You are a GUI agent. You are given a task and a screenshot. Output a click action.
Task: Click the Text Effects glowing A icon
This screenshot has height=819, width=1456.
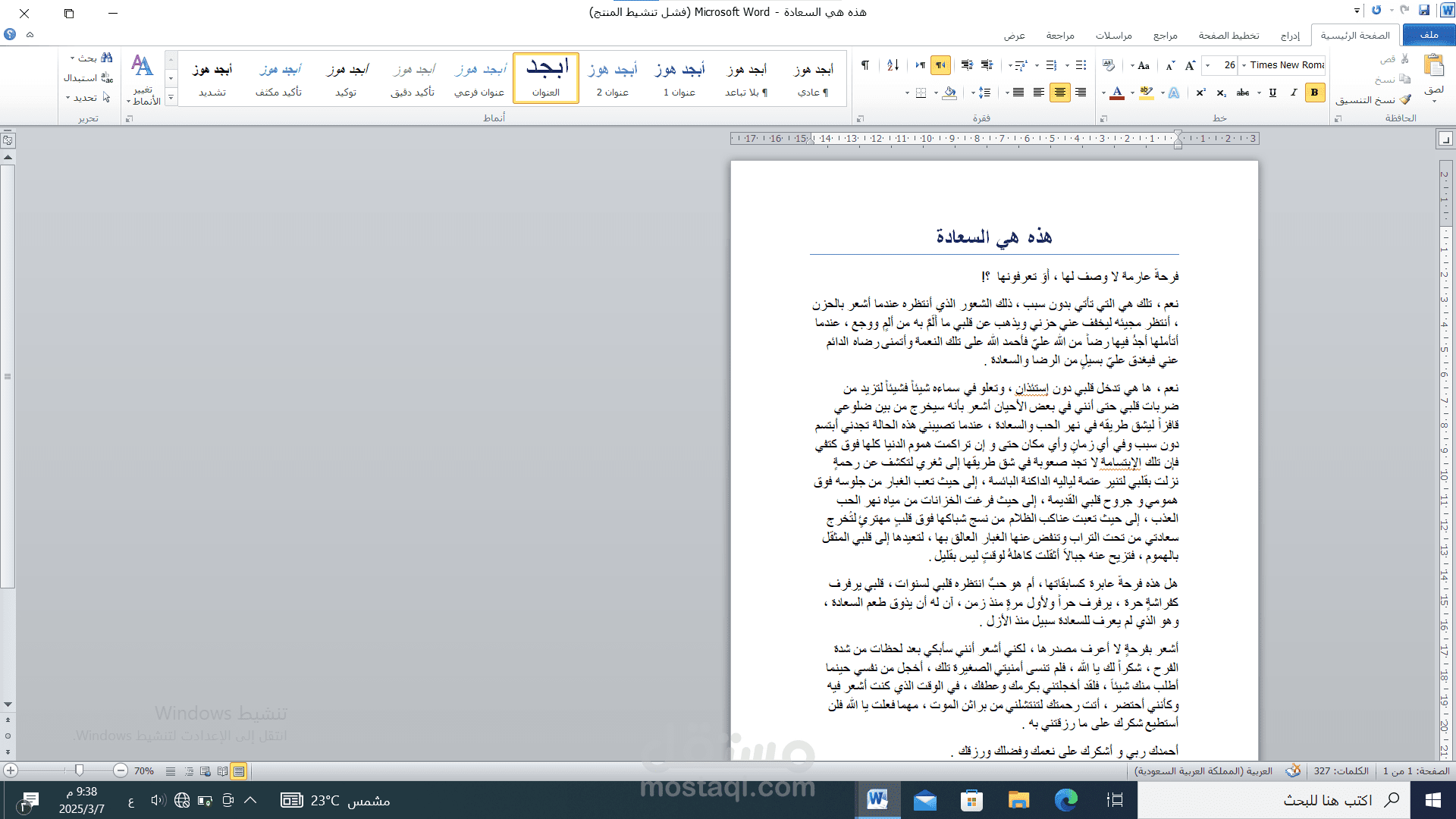1173,93
